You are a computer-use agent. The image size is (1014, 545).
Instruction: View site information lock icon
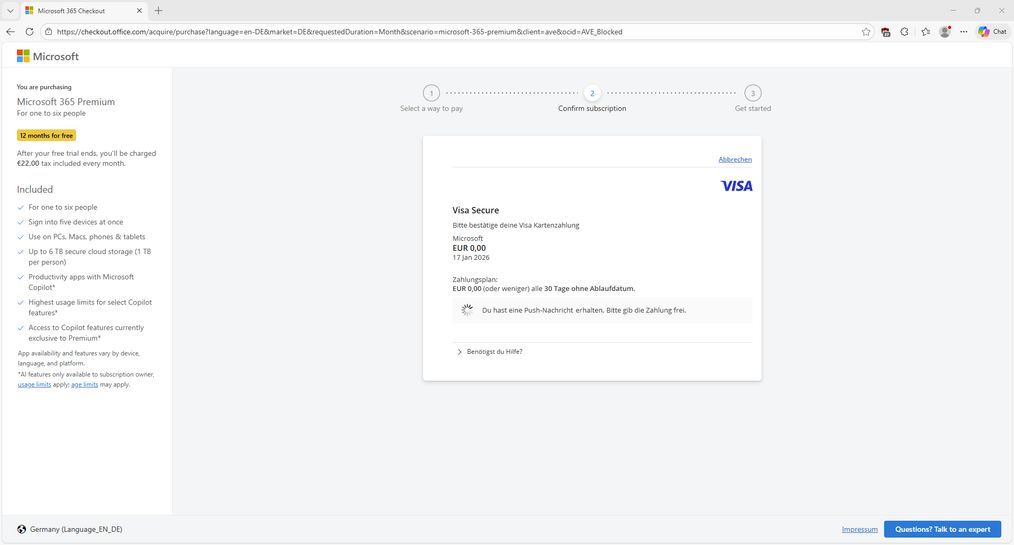click(x=49, y=31)
